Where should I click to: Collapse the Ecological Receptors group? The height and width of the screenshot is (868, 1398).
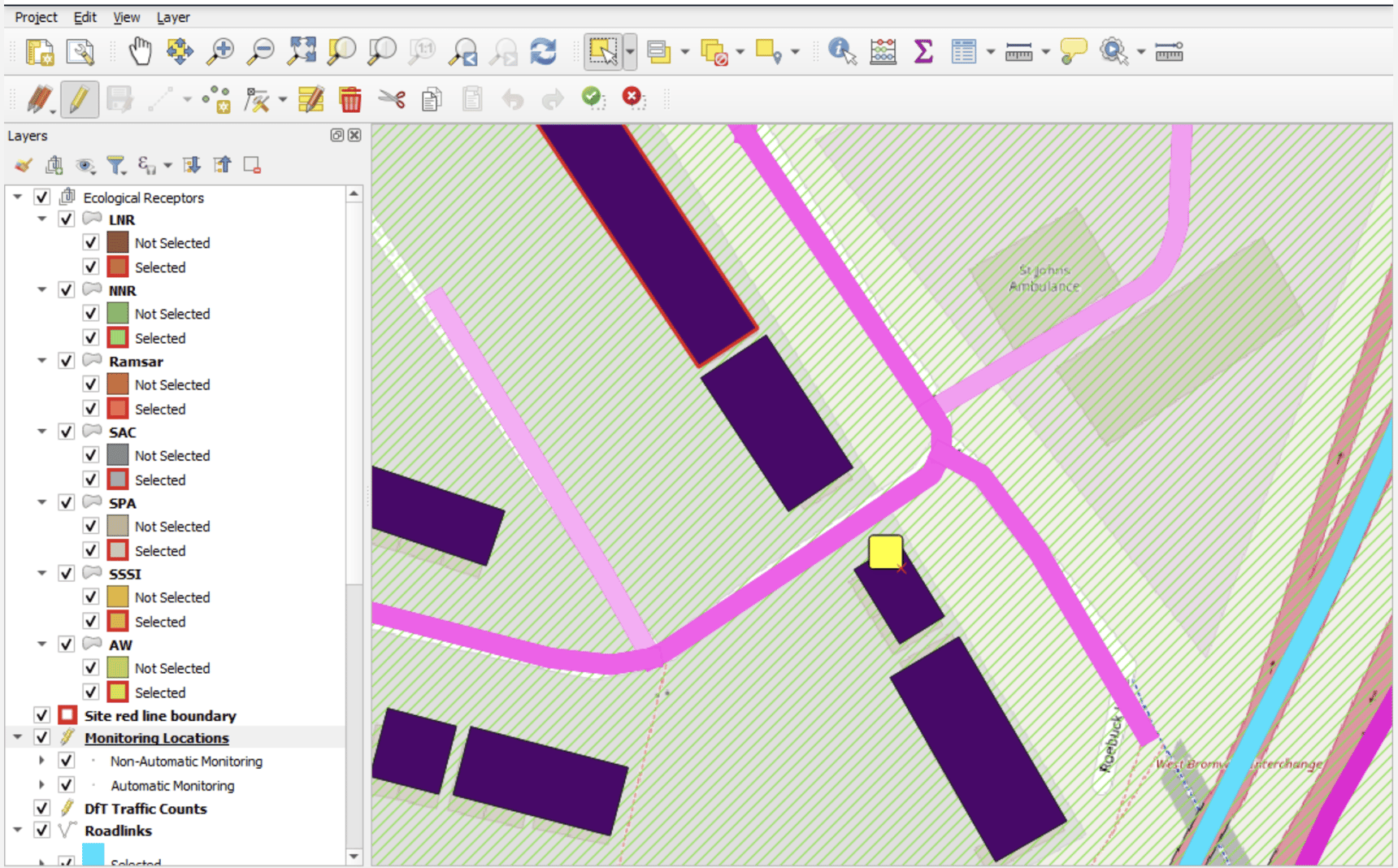(x=17, y=197)
